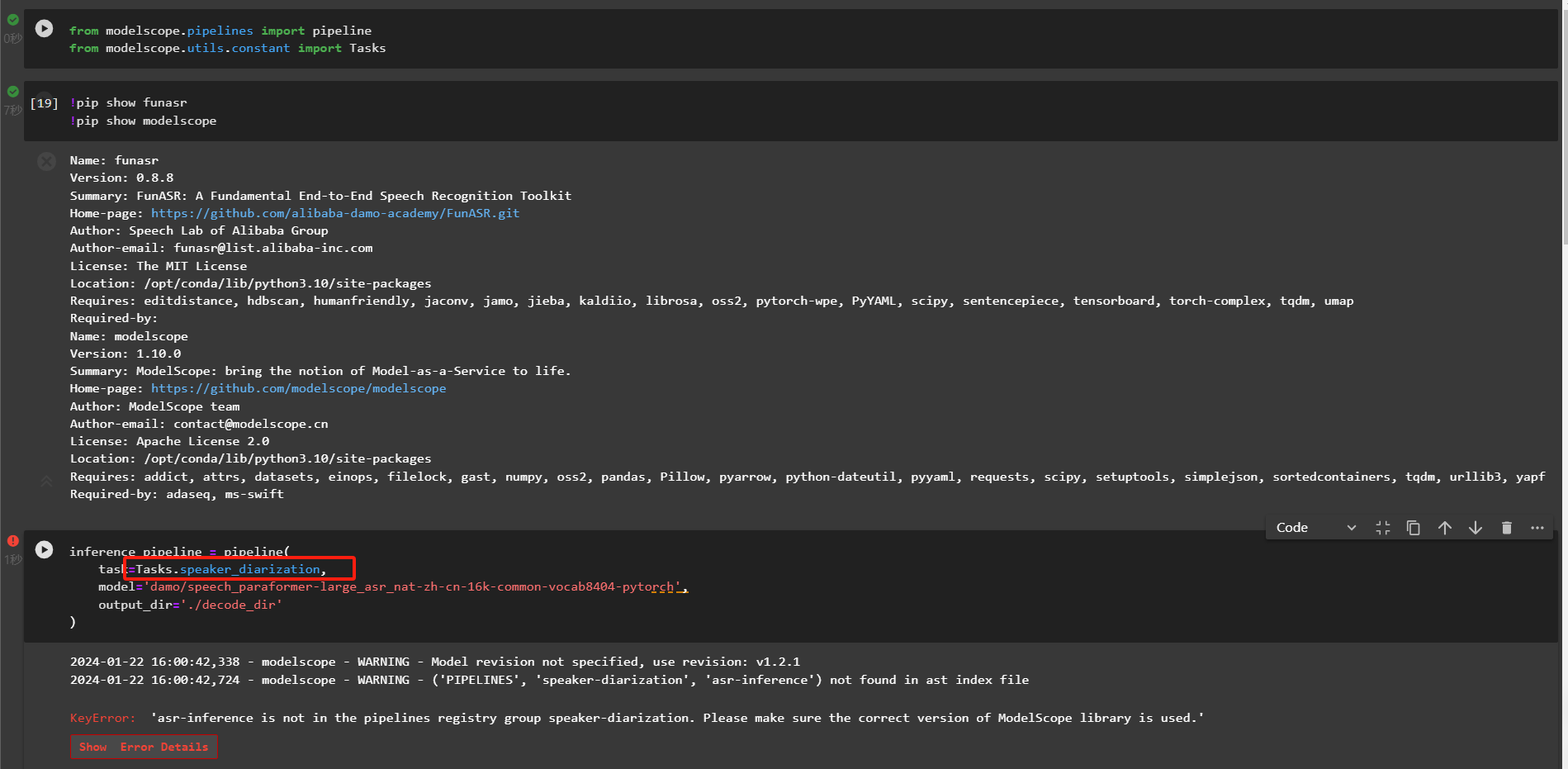Click the [19] execution count label

(44, 103)
